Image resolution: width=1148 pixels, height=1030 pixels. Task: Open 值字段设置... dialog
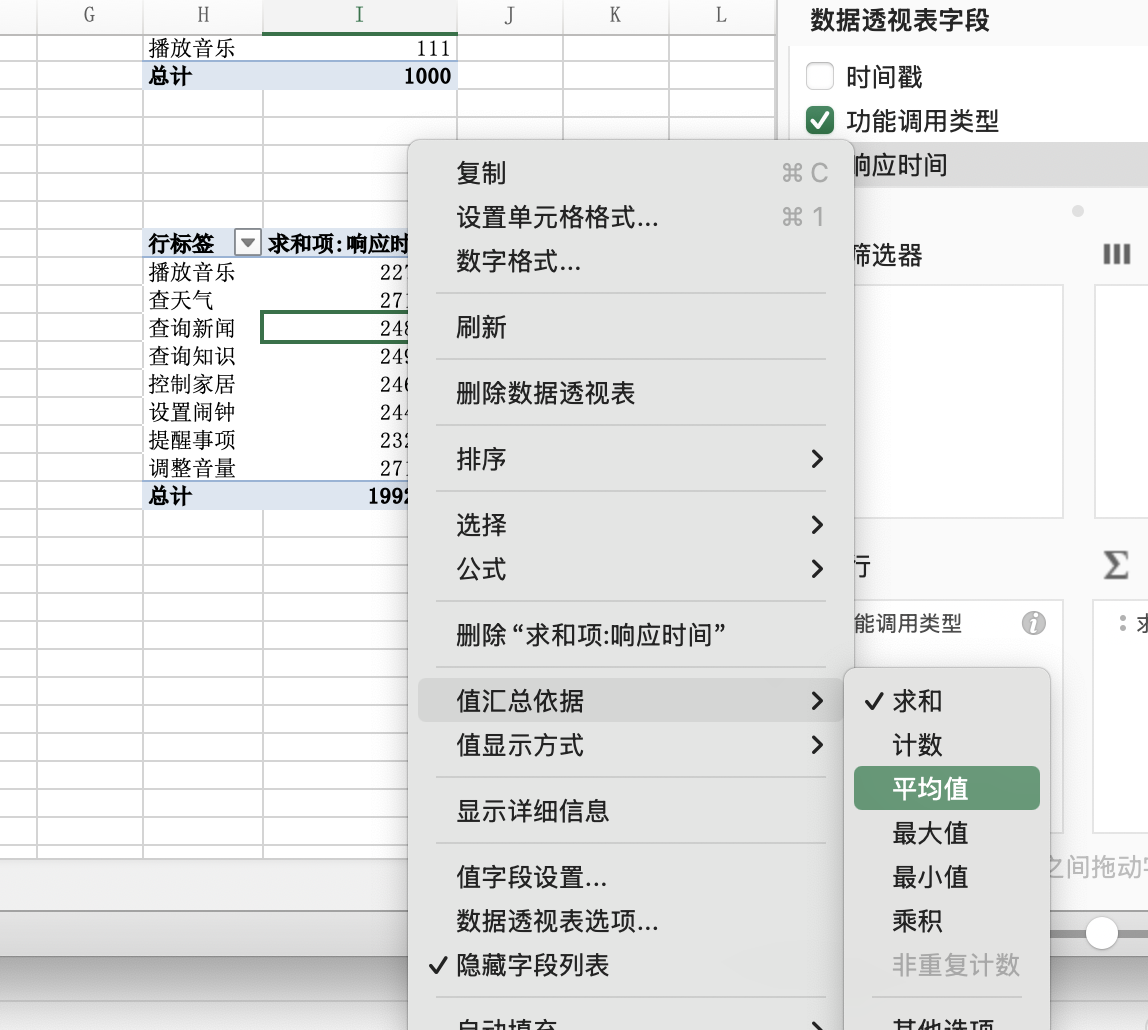[x=630, y=877]
